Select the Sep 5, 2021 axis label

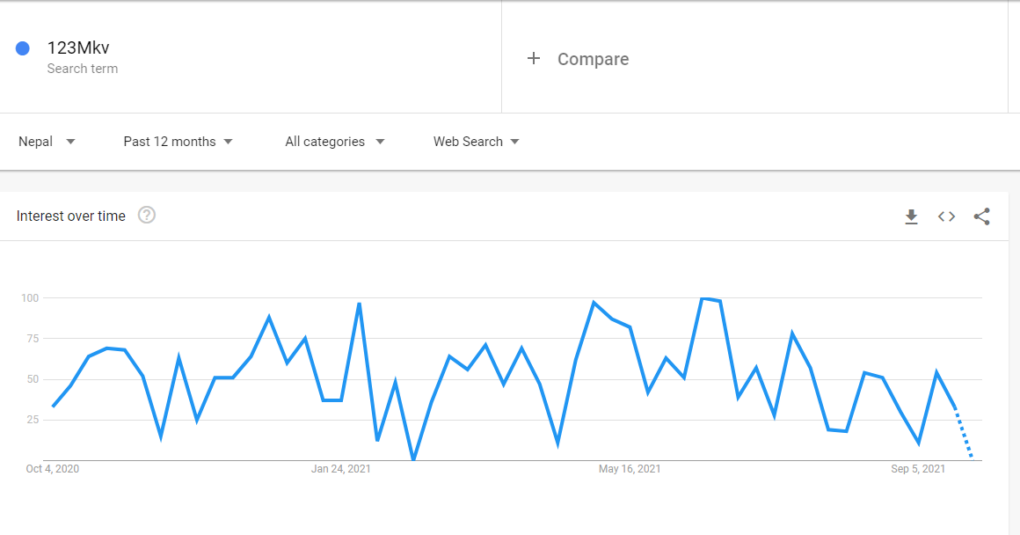tap(918, 469)
